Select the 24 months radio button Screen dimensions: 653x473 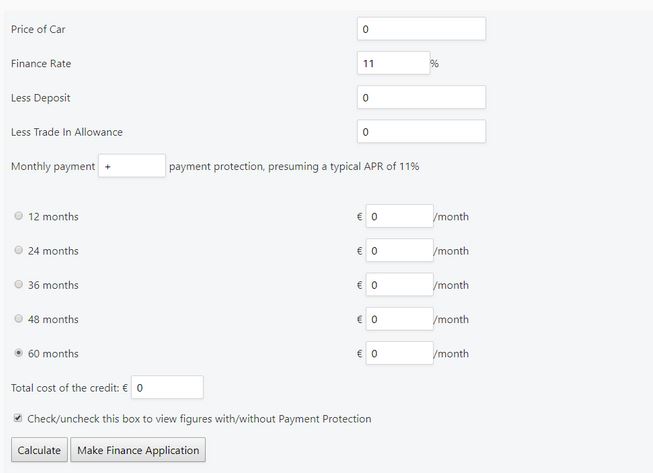pos(19,251)
